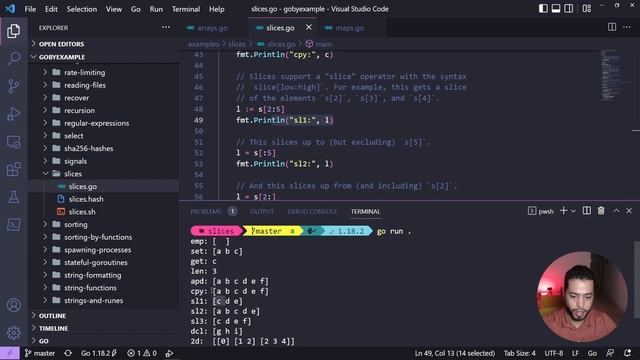Screen dimensions: 640x360
Task: Click the Explorer more actions ellipsis
Action: [166, 27]
